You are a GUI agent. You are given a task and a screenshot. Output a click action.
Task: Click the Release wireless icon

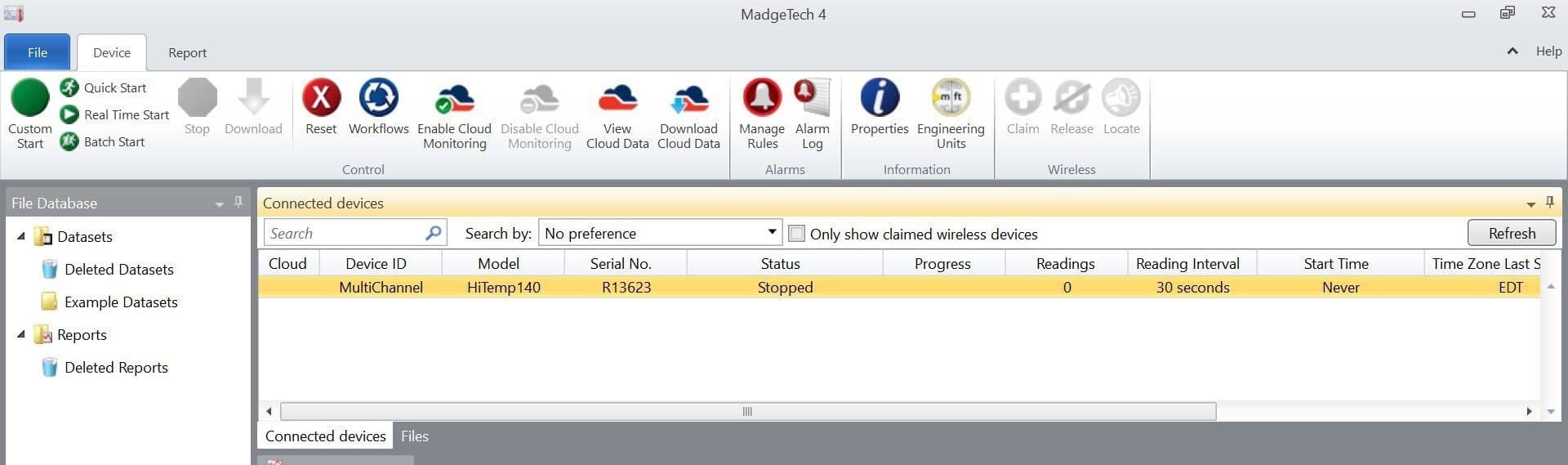[1071, 98]
